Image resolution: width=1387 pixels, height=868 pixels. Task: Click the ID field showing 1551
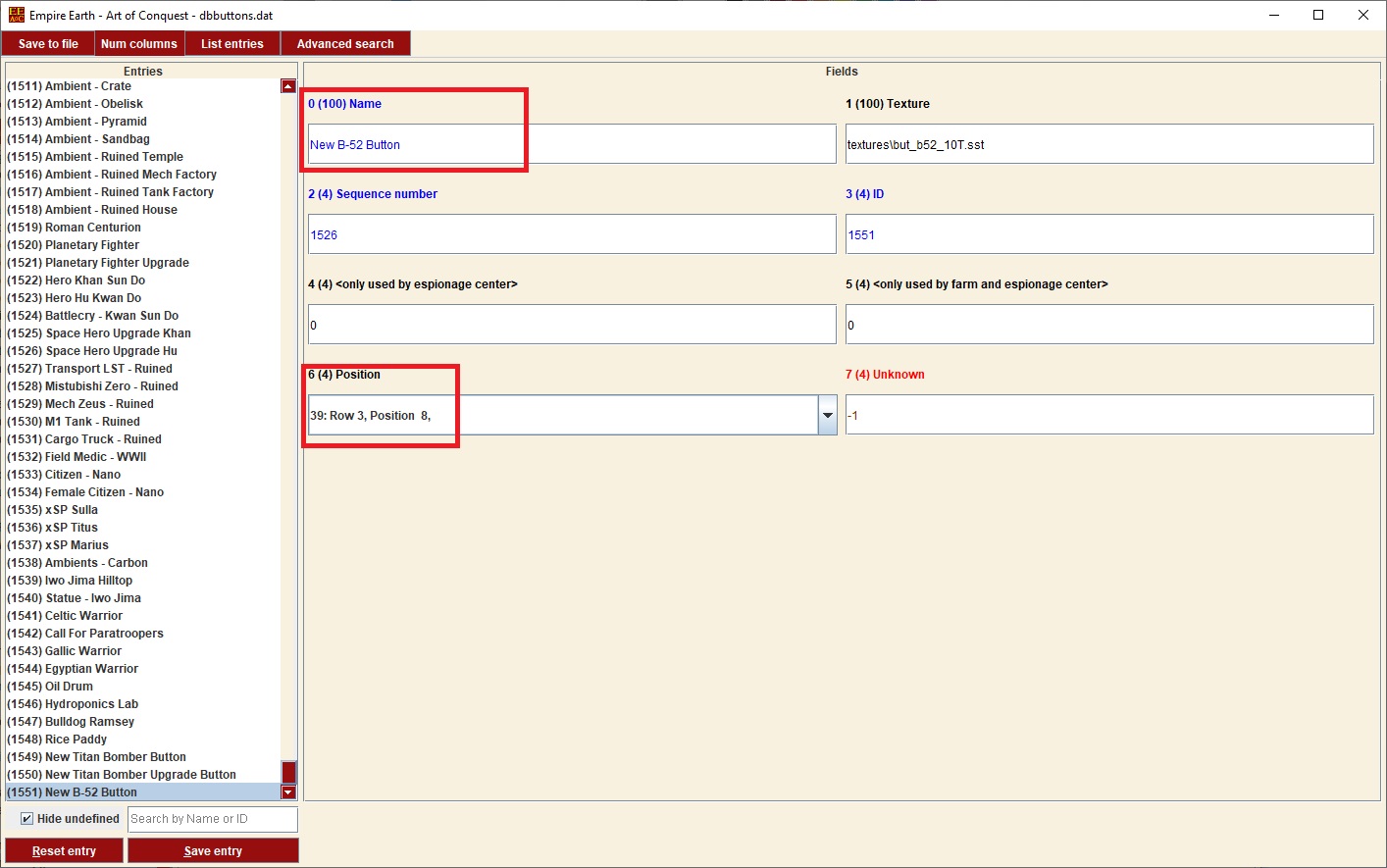point(1109,234)
